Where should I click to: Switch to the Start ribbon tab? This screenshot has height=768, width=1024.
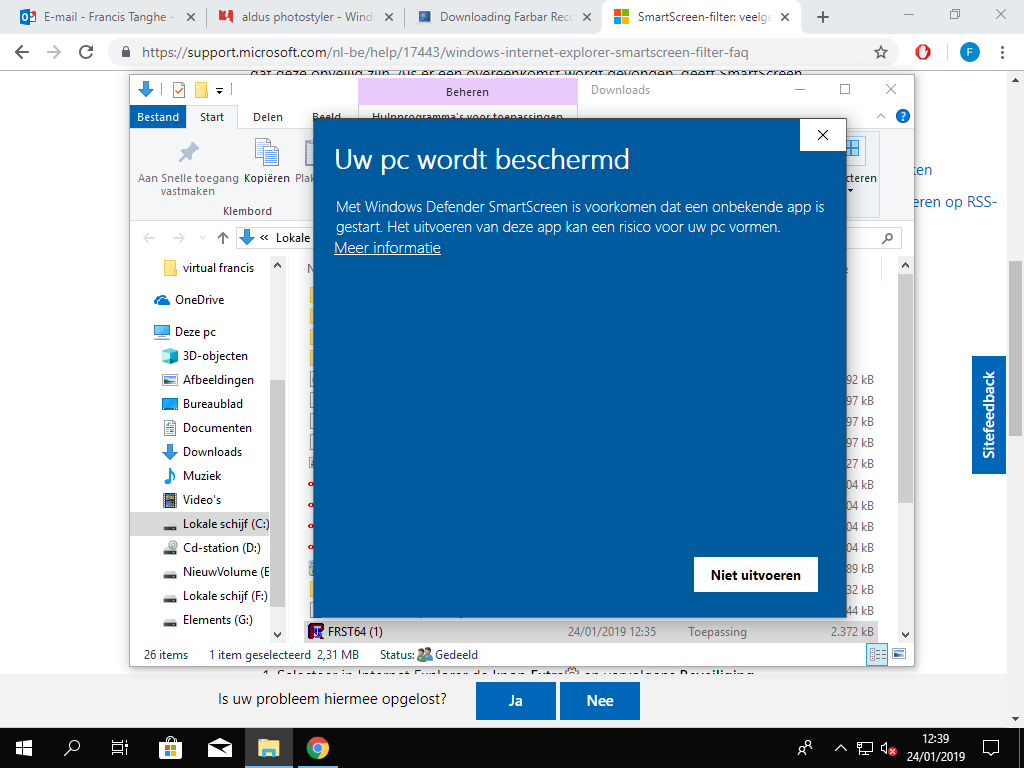pos(212,117)
